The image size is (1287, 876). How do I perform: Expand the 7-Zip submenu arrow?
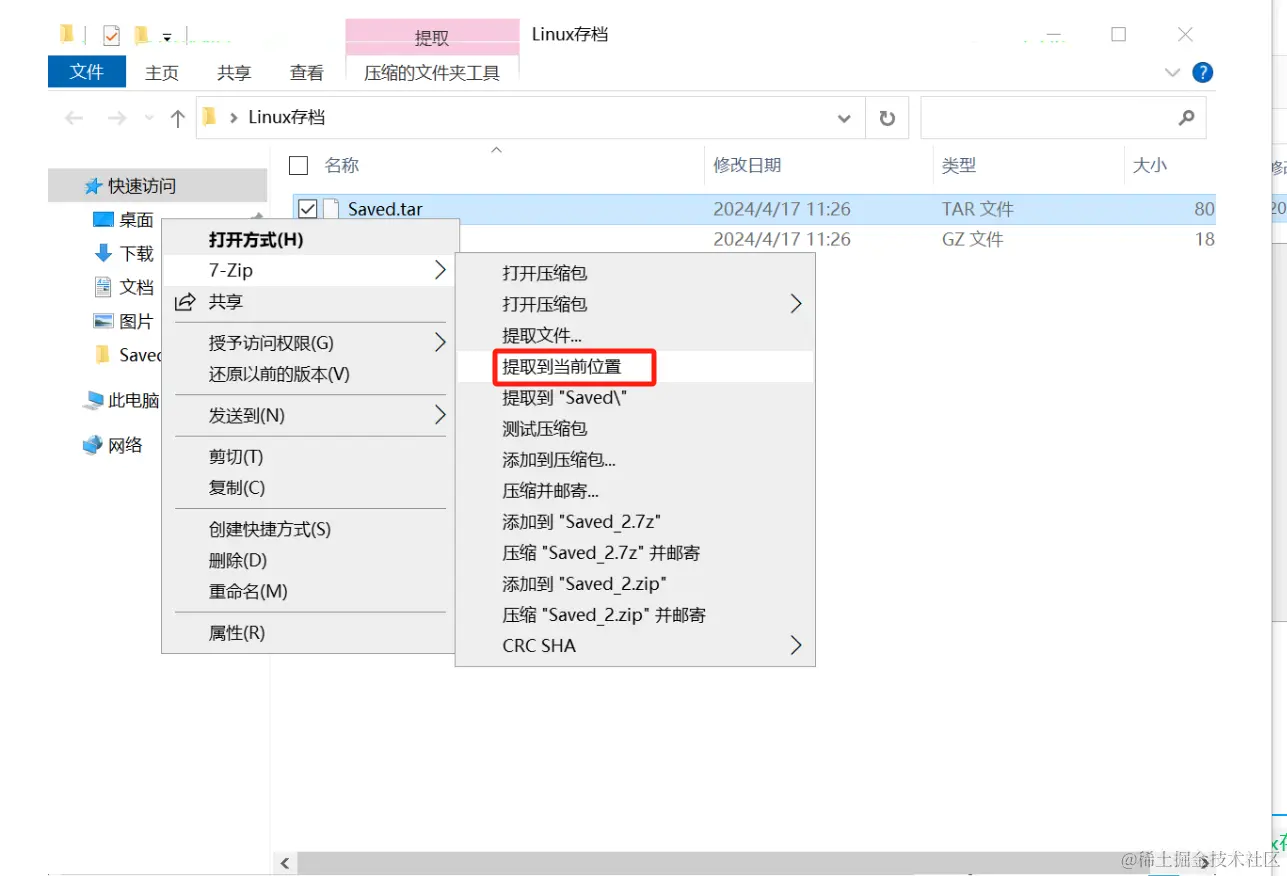pos(440,270)
